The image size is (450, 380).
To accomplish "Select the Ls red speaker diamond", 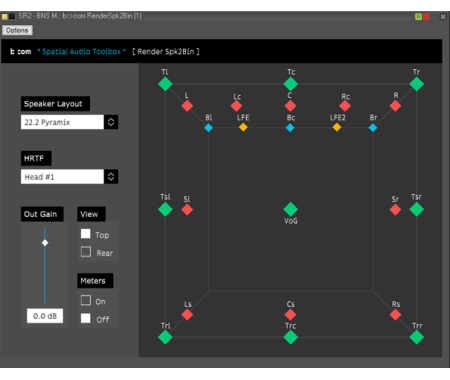I will click(187, 314).
